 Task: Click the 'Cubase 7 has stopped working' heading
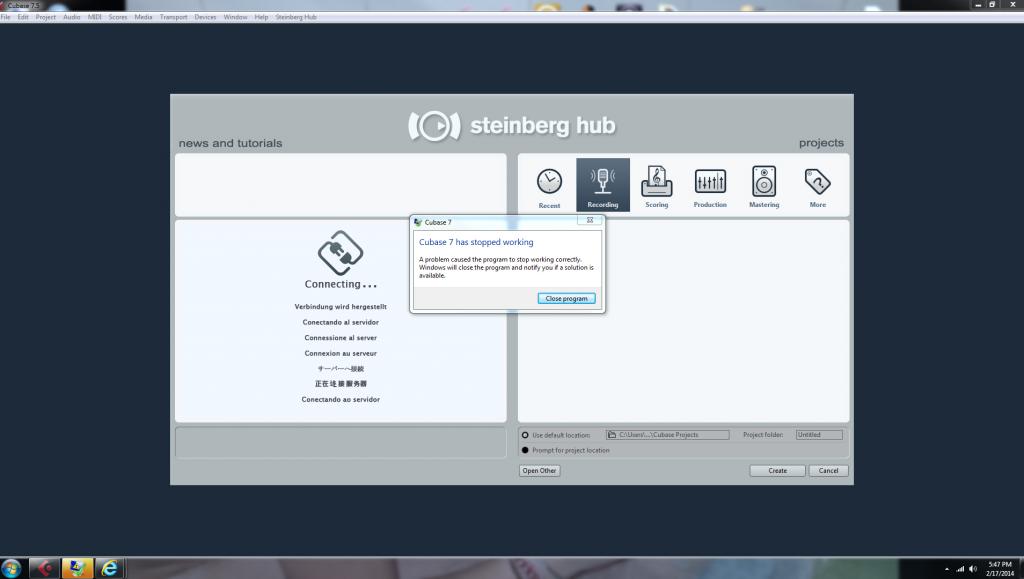pos(476,242)
